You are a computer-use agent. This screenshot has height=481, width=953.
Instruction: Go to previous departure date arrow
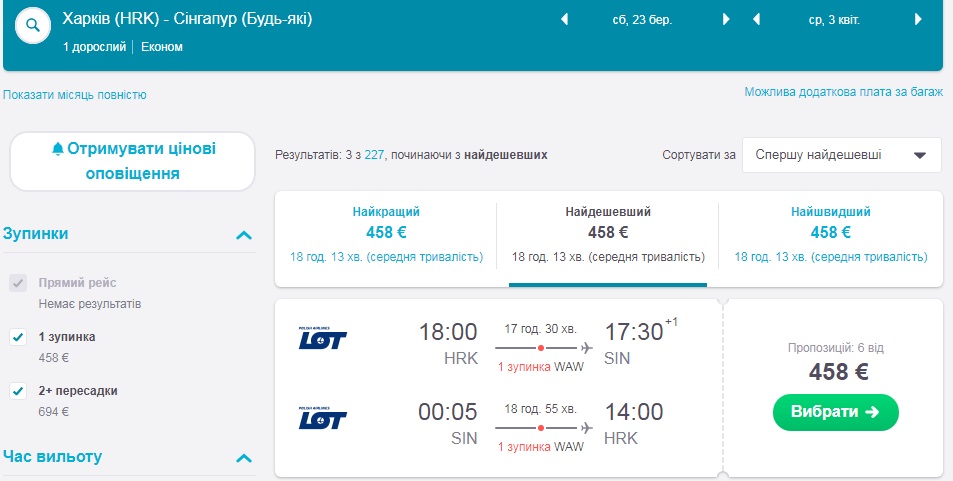[564, 19]
